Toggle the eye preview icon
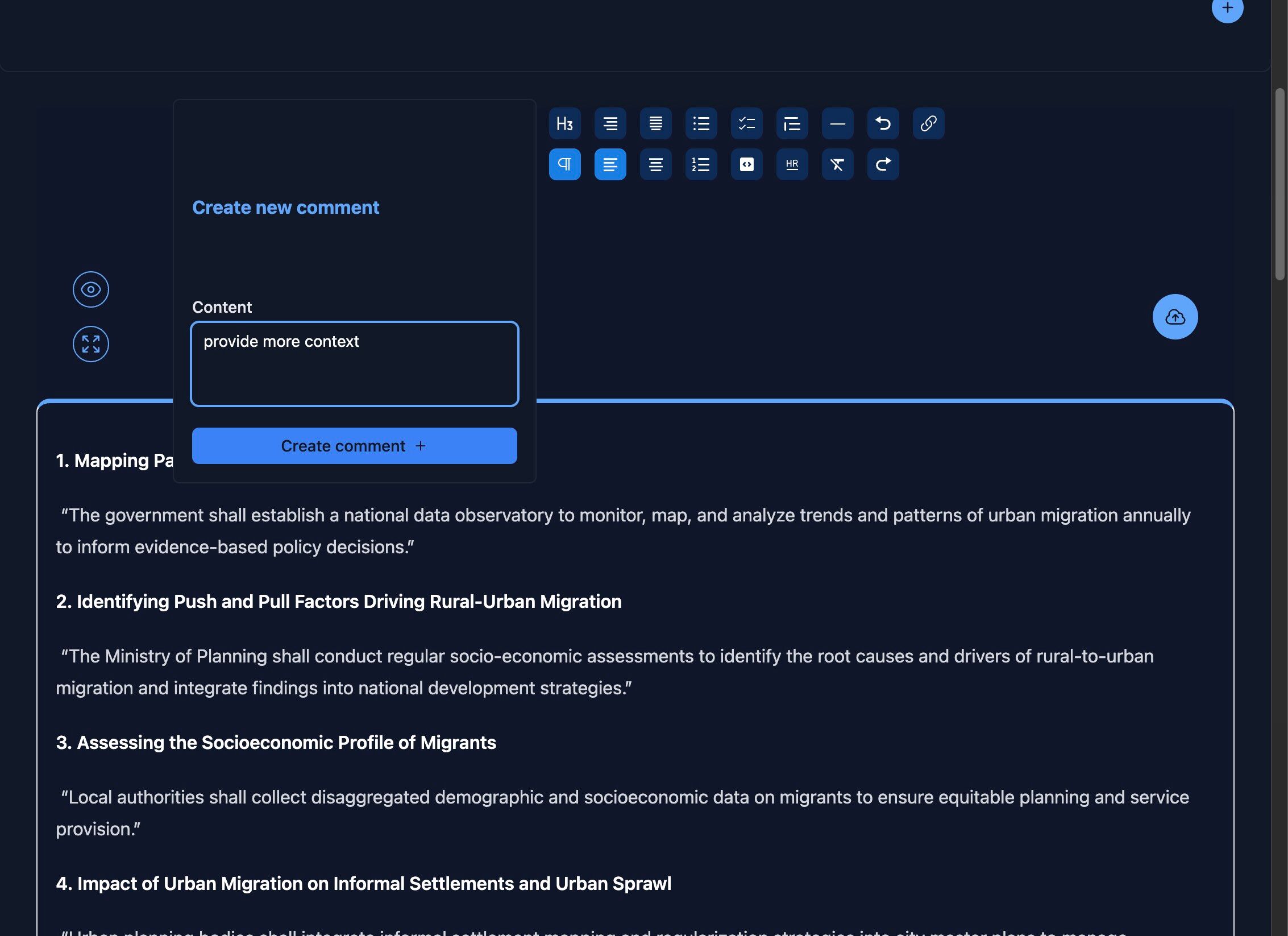This screenshot has width=1288, height=936. click(x=91, y=289)
